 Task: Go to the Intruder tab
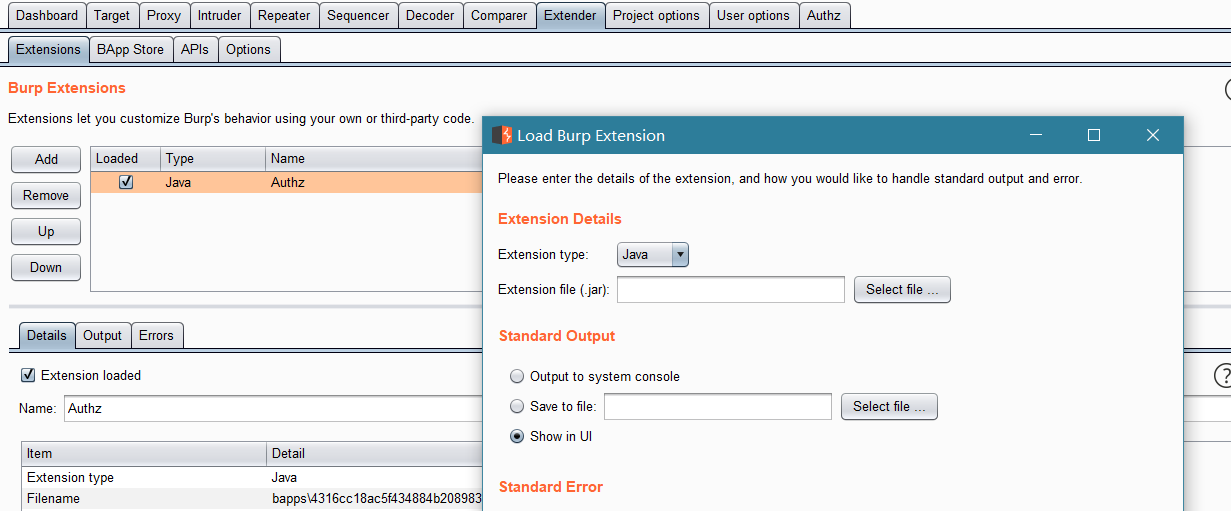click(219, 15)
